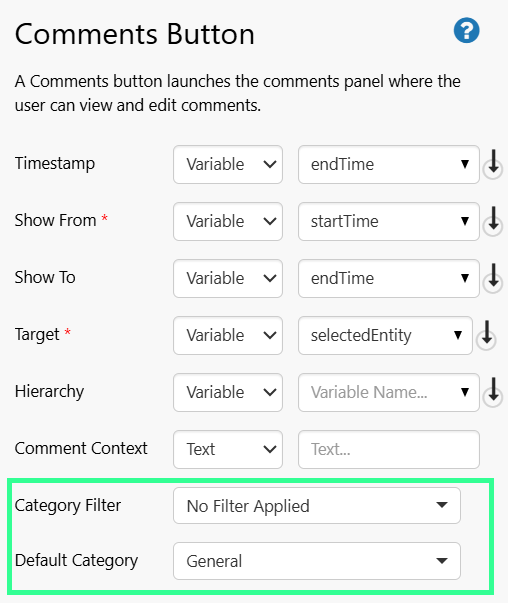Expand the Timestamp endTime variable list
Image resolution: width=508 pixels, height=603 pixels.
point(389,165)
